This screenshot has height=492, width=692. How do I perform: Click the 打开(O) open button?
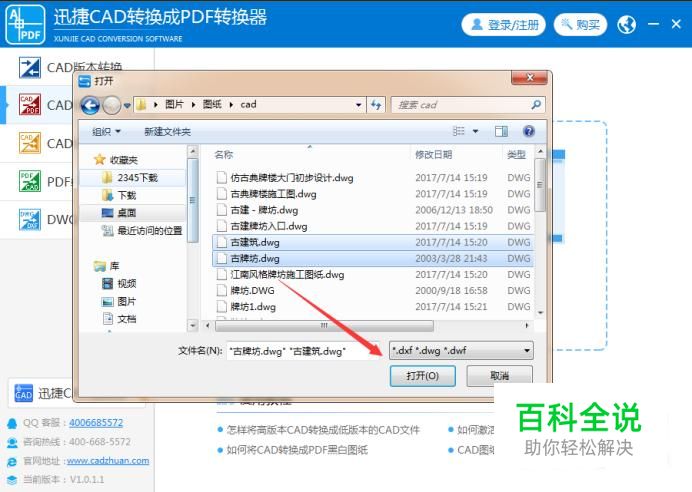422,376
